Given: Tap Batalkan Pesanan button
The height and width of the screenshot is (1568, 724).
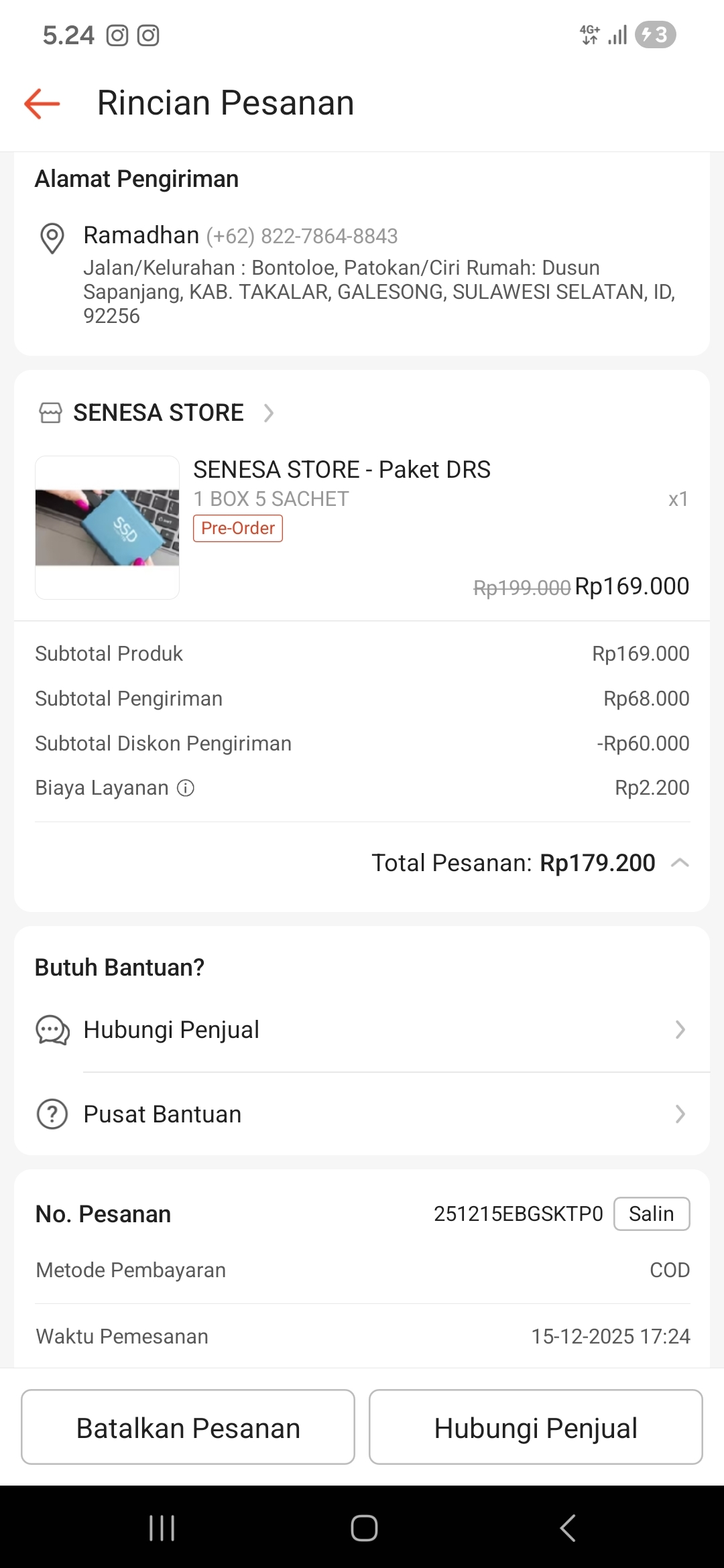Looking at the screenshot, I should pyautogui.click(x=188, y=1427).
